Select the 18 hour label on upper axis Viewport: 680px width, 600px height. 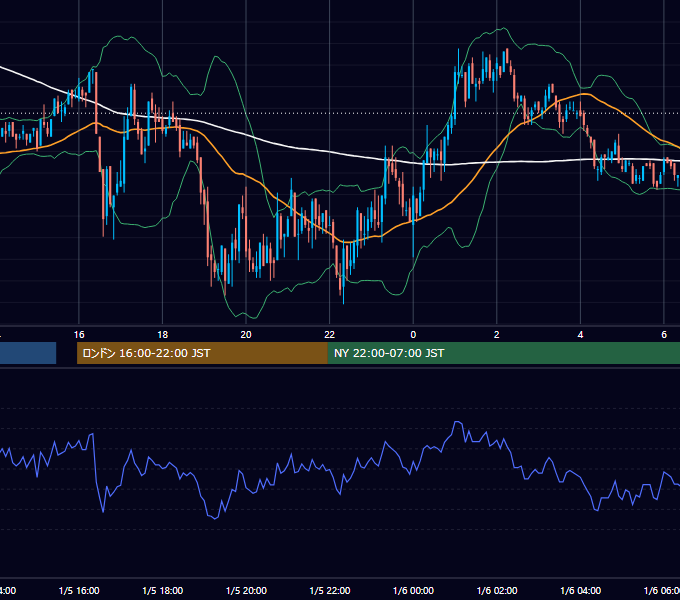point(163,335)
